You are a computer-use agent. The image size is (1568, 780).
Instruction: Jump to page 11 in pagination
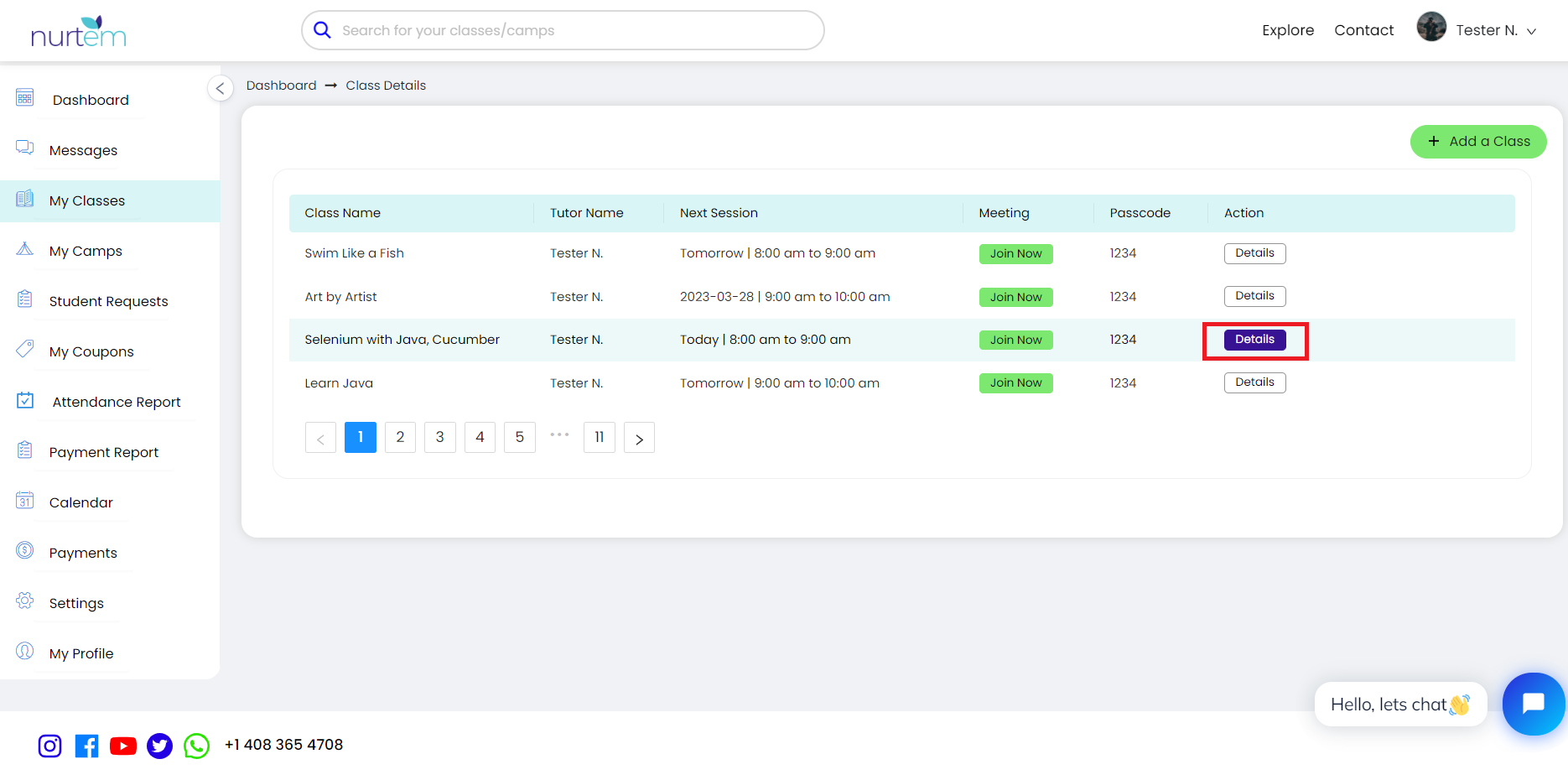coord(599,438)
